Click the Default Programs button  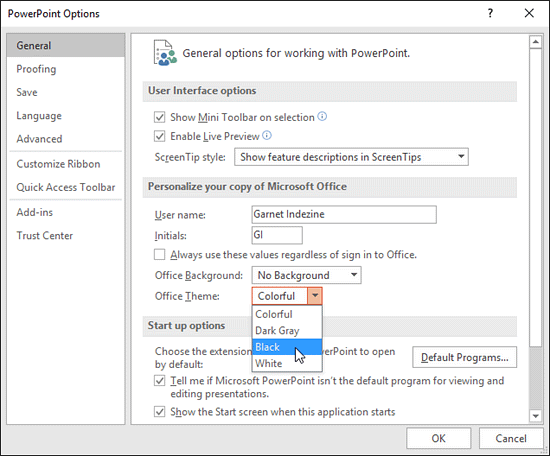tap(464, 357)
